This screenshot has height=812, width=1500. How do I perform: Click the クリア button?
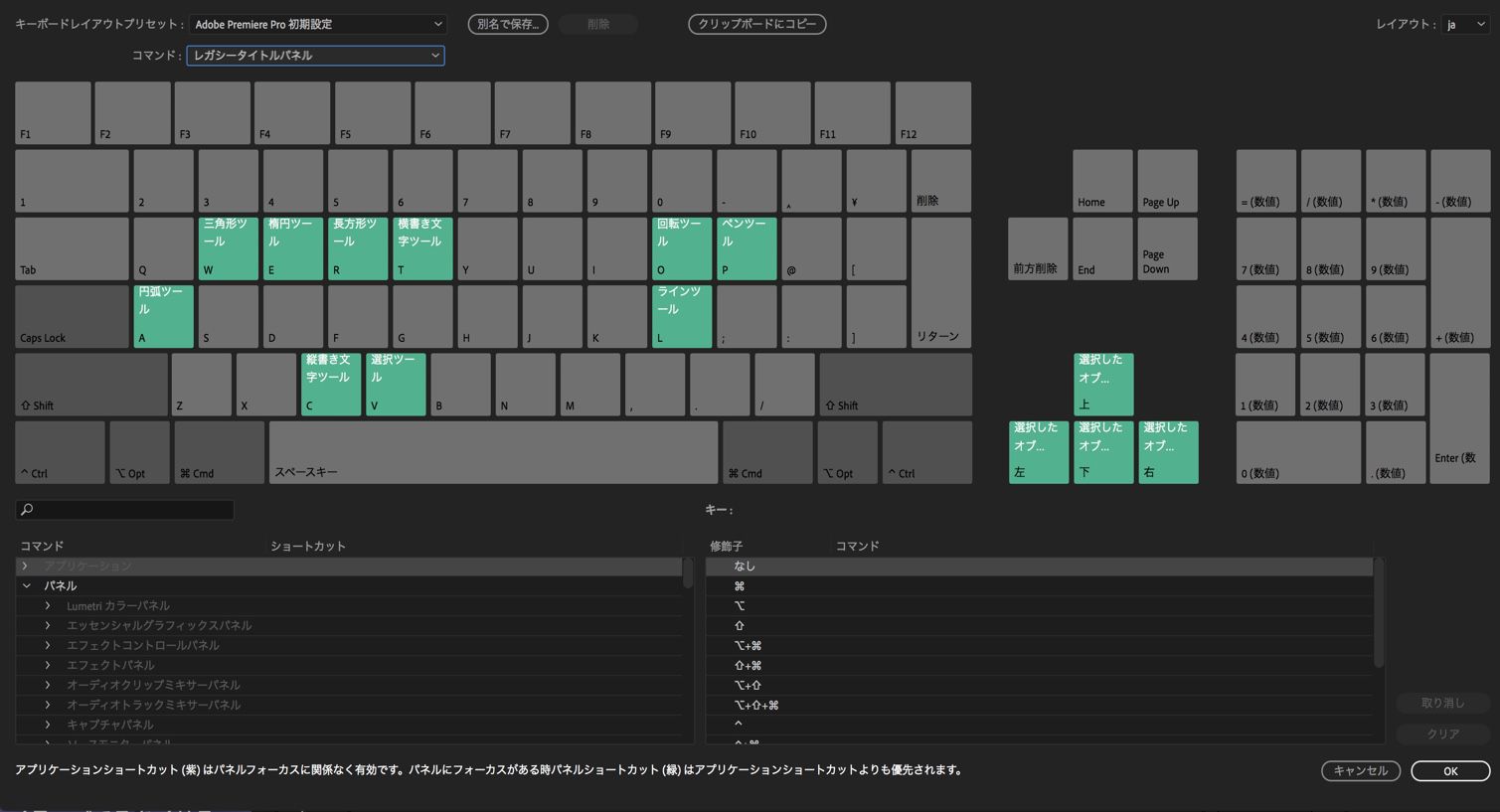coord(1443,733)
